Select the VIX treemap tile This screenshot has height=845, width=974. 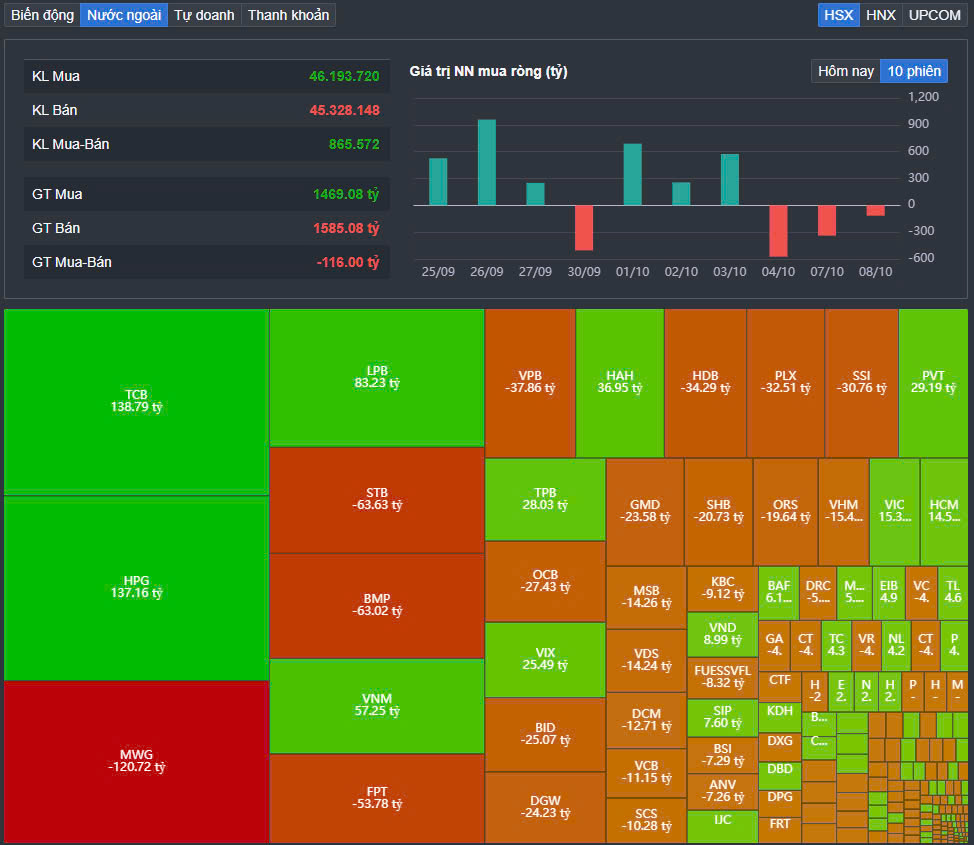point(545,659)
